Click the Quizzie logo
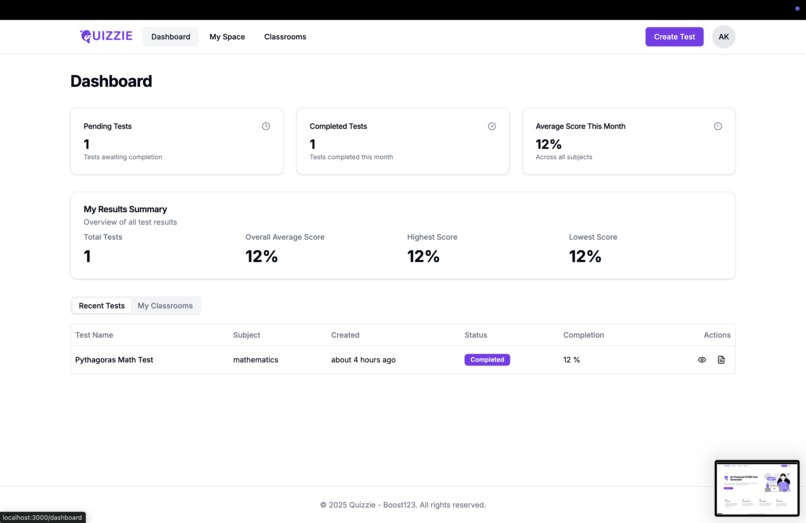 [106, 36]
